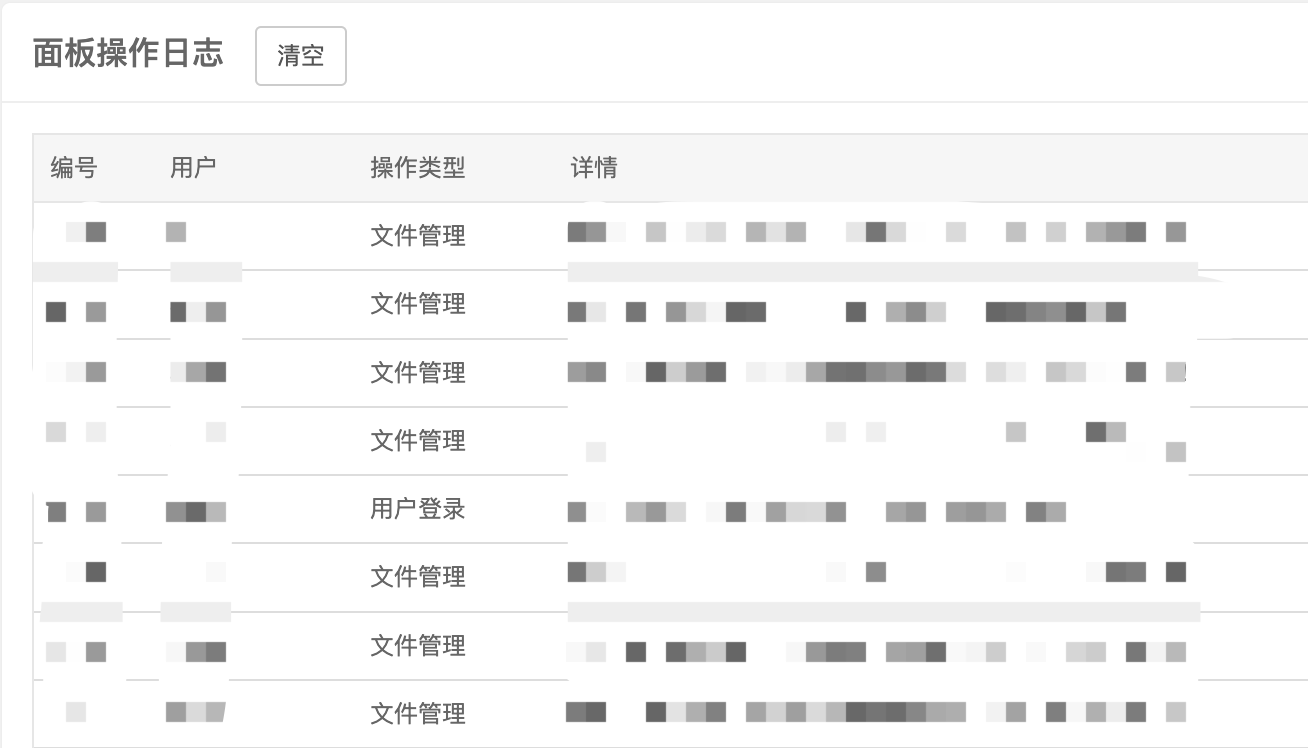Click the 详情 column header
Viewport: 1308px width, 748px height.
[x=594, y=168]
